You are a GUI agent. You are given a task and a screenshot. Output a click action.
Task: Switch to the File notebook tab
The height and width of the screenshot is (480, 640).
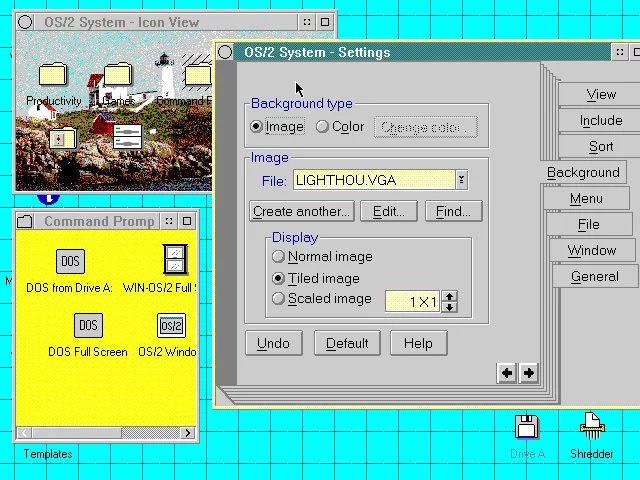[x=589, y=224]
